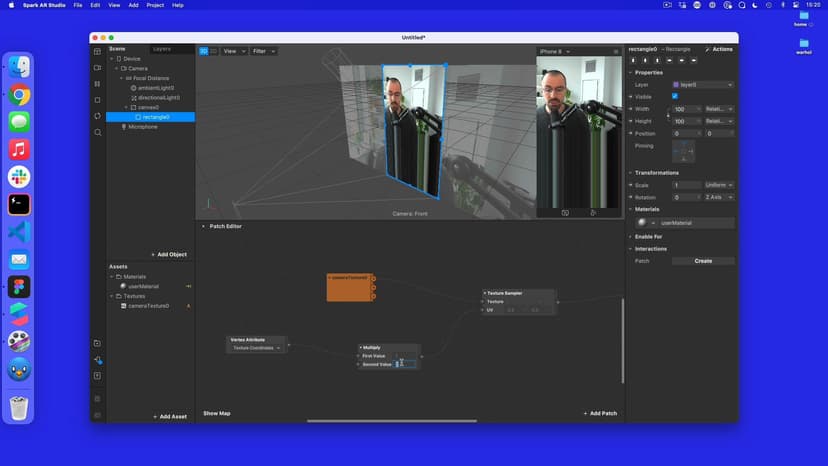Click fifth alignment icon in inspector

pos(682,61)
